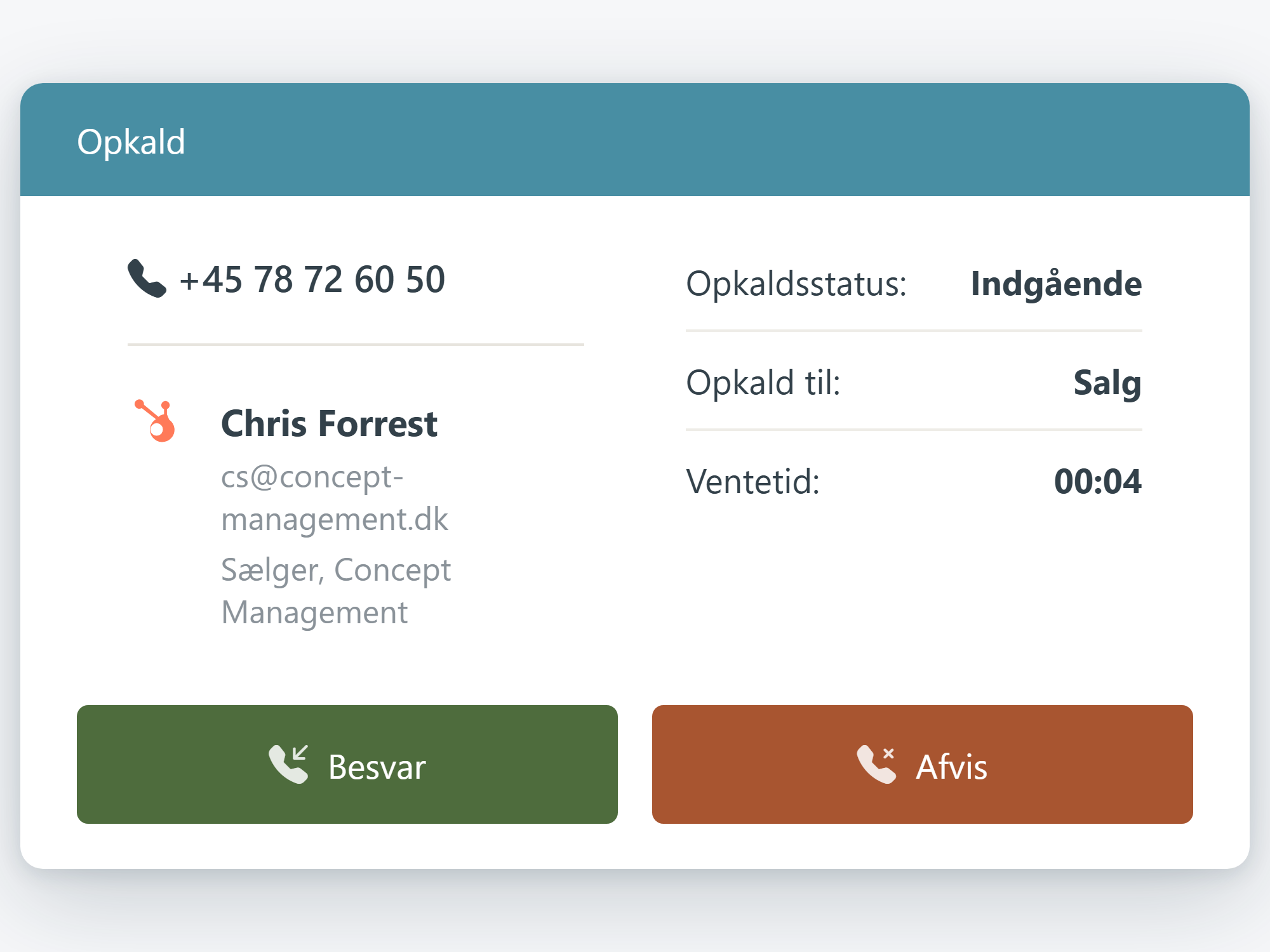Screen dimensions: 1270x952
Task: Click the reject call icon on Afvis
Action: click(876, 764)
